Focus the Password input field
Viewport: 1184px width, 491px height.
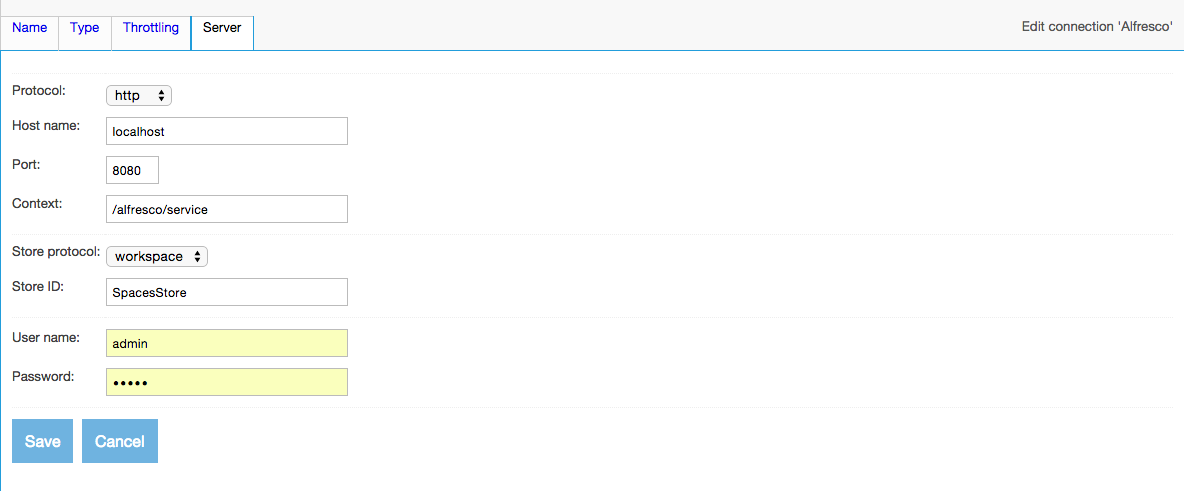pos(227,382)
